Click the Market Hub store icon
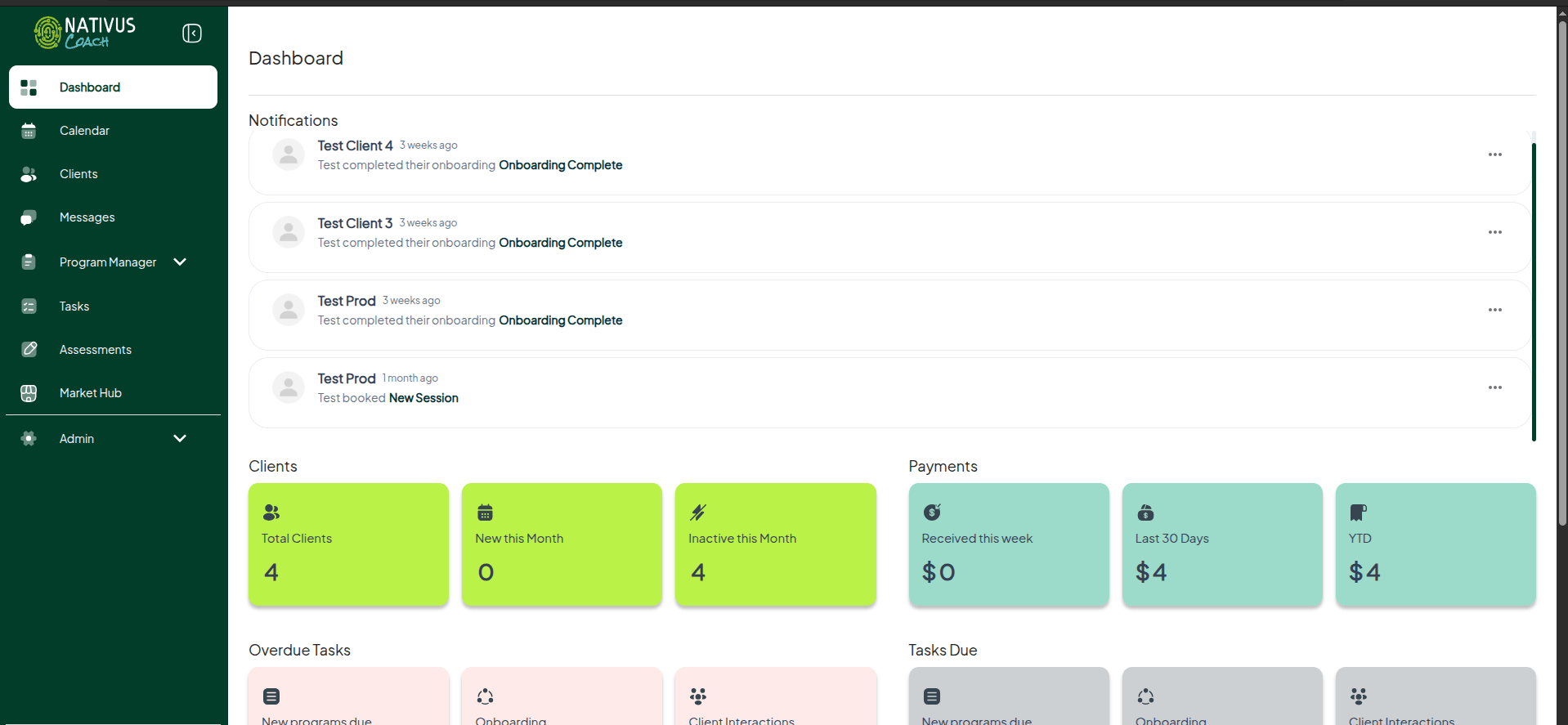The width and height of the screenshot is (1568, 725). tap(29, 393)
